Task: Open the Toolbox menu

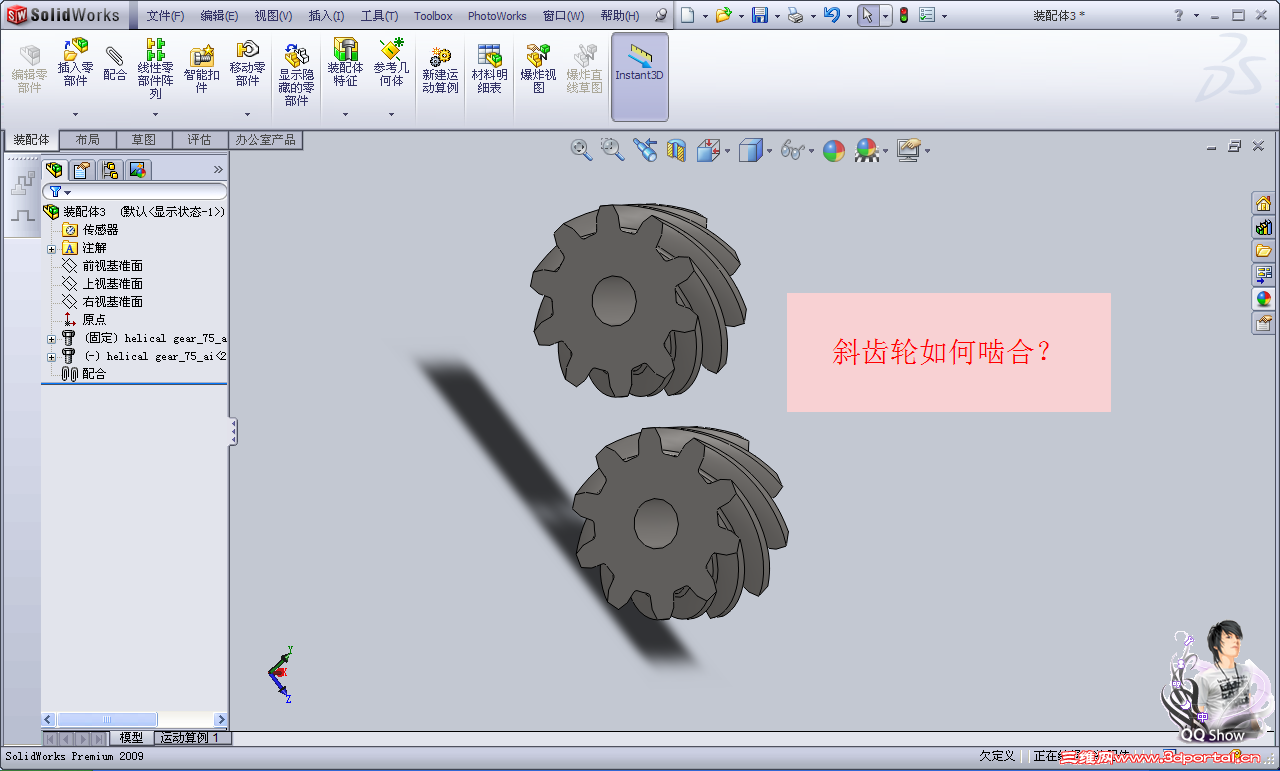Action: click(x=432, y=15)
